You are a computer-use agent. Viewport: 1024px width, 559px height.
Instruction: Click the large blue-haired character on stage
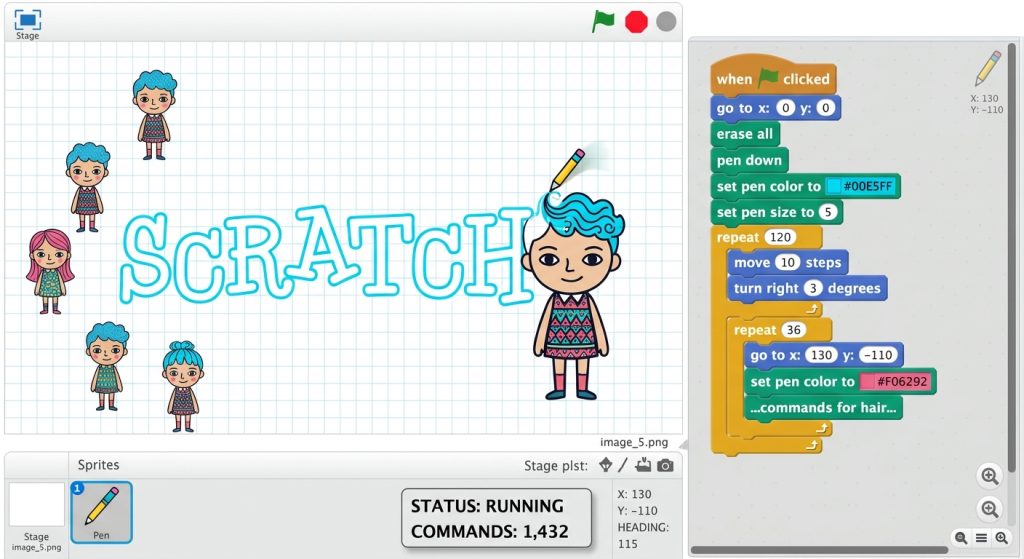tap(572, 297)
